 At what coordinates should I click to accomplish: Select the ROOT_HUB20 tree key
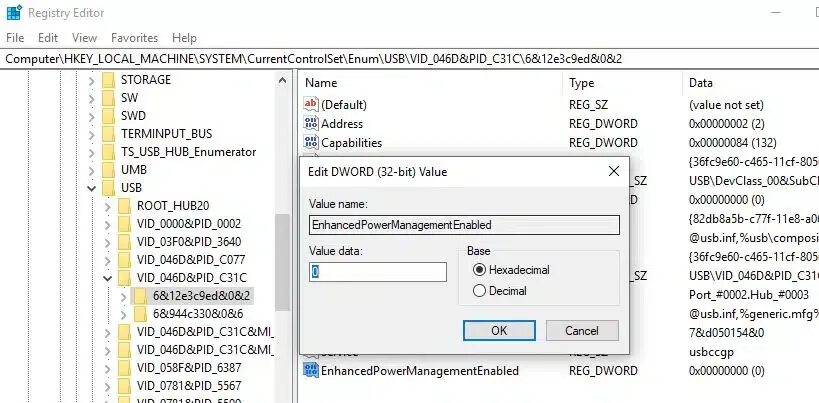pyautogui.click(x=173, y=206)
